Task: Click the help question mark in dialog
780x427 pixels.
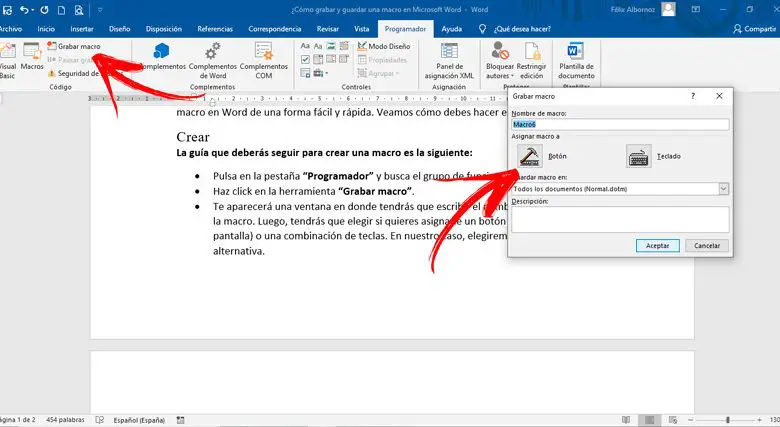Action: point(693,96)
